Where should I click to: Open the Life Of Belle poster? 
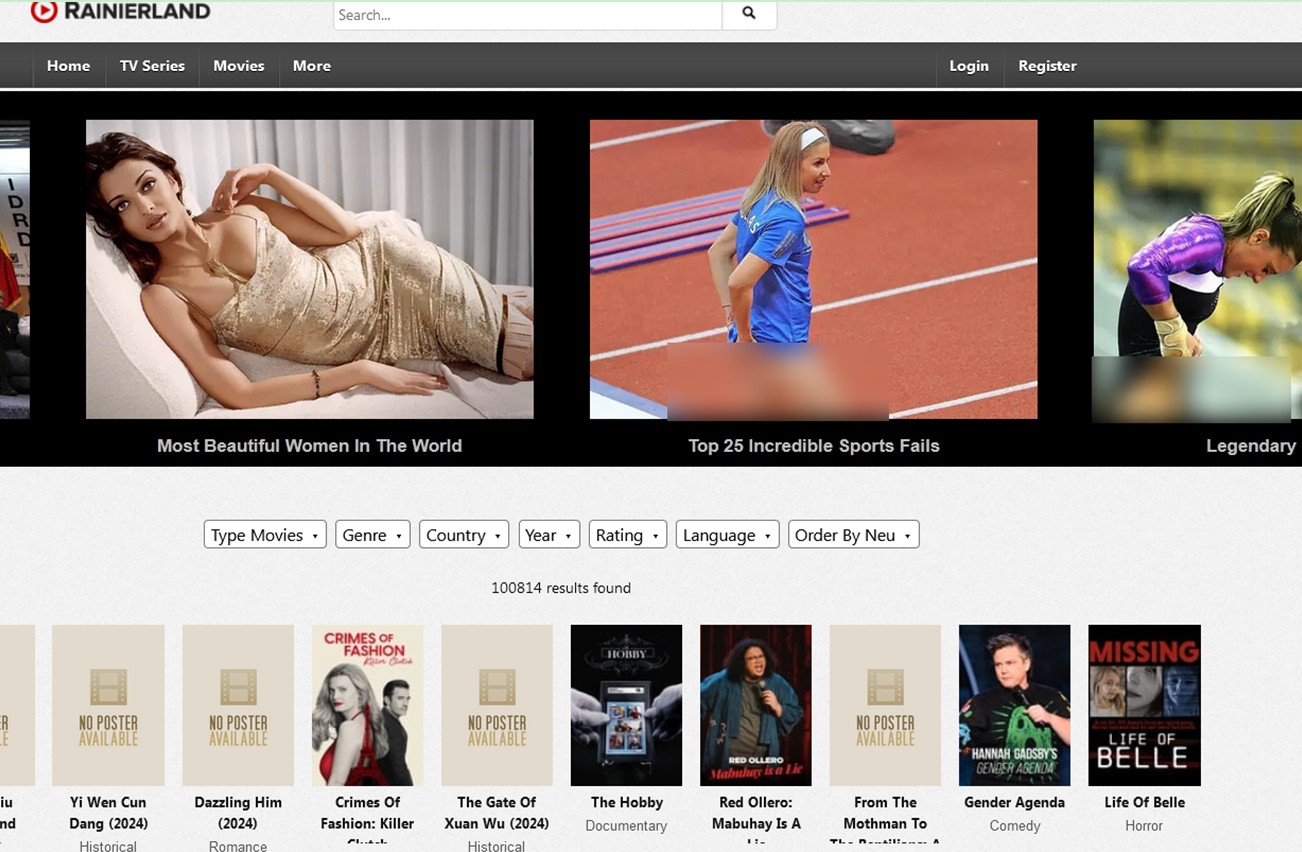1144,705
